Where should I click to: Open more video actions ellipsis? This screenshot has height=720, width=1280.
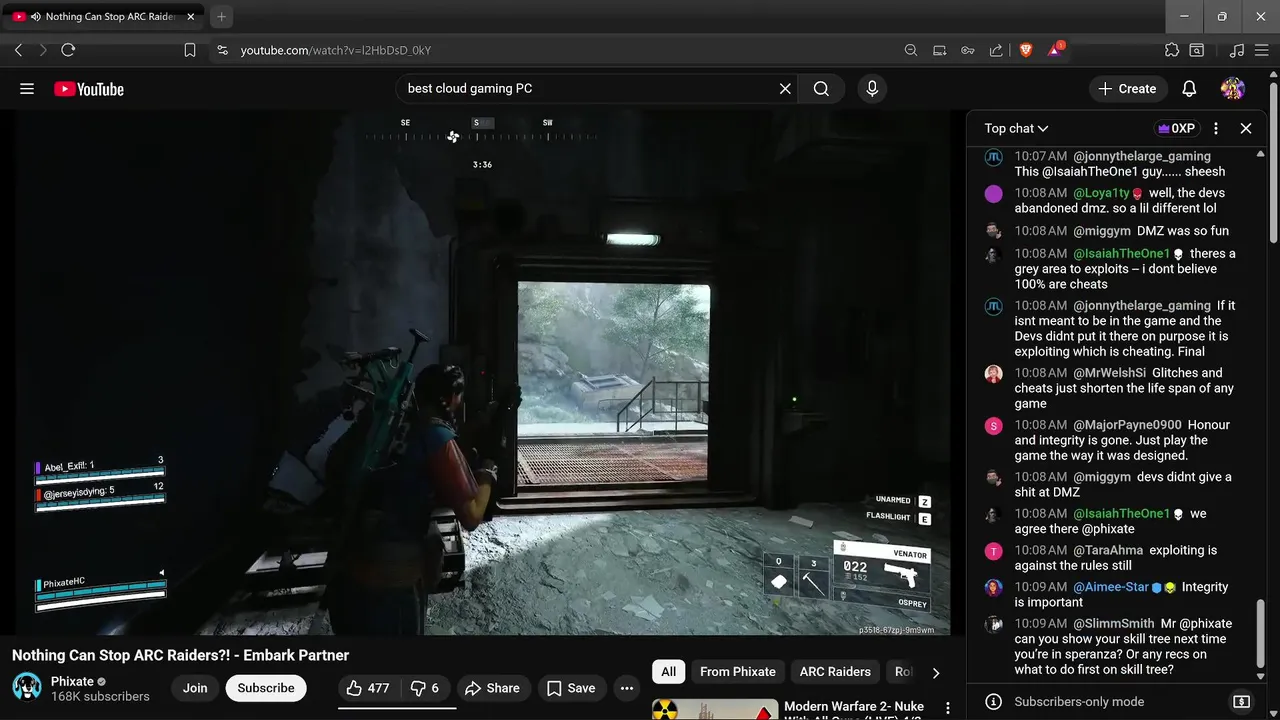pyautogui.click(x=627, y=688)
